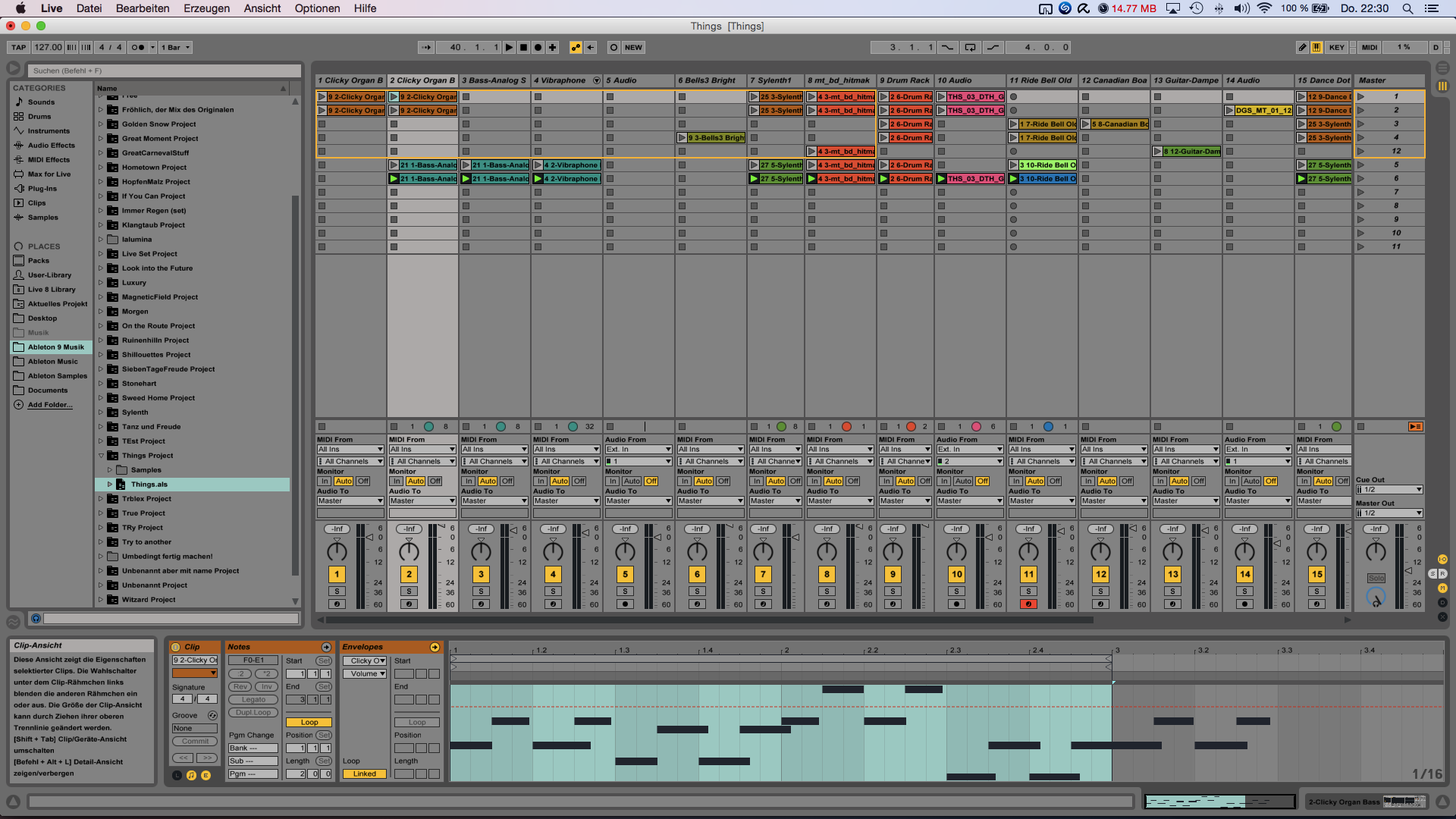Solo track 1 with its S button
This screenshot has width=1456, height=819.
337,591
